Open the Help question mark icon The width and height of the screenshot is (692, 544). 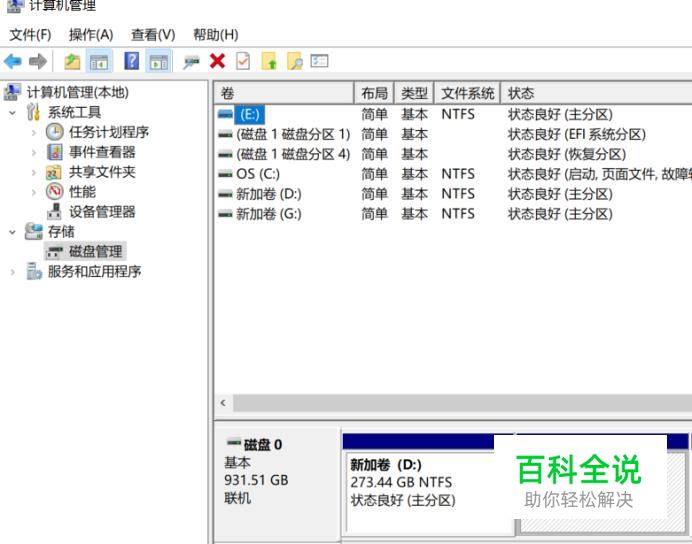pos(132,61)
